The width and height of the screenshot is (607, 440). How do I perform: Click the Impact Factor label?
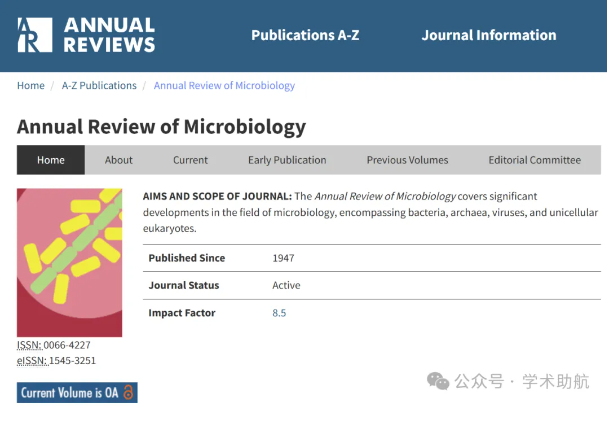click(182, 313)
